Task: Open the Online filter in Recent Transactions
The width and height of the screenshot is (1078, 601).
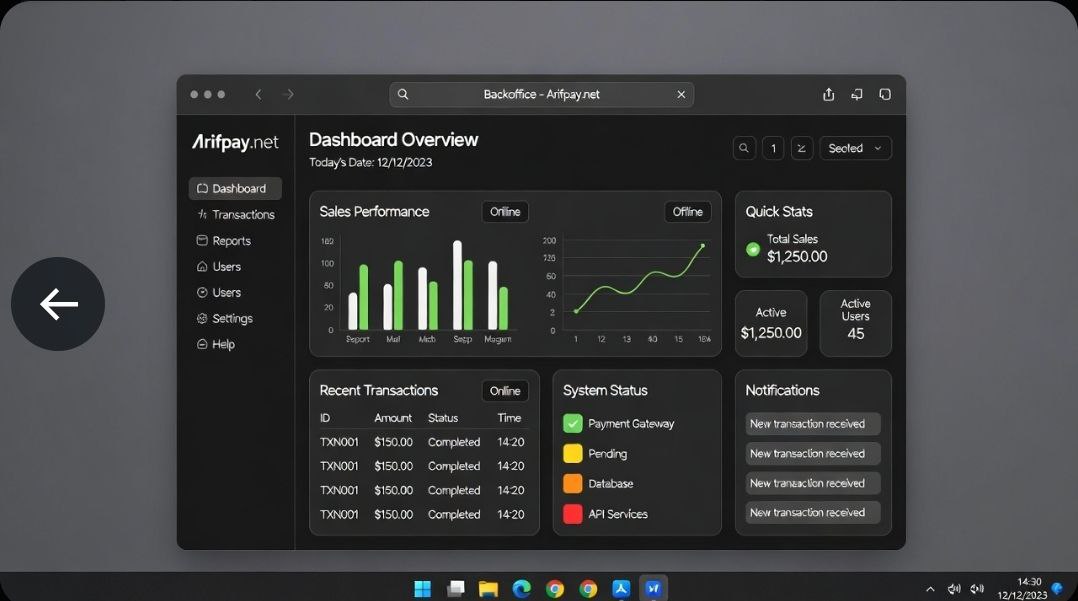Action: click(x=505, y=390)
